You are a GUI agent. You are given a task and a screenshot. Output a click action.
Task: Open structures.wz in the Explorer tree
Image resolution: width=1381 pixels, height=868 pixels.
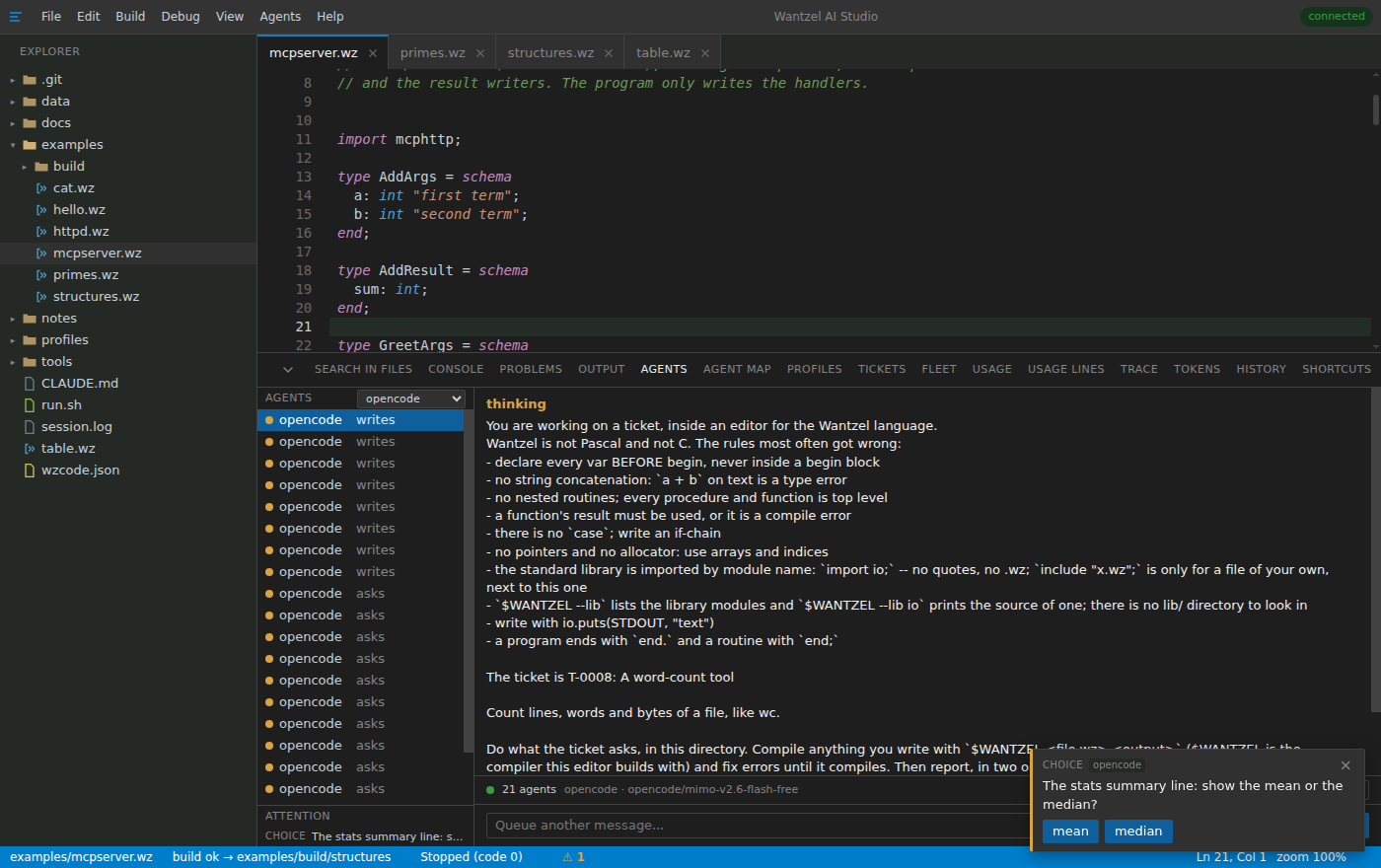[128, 297]
